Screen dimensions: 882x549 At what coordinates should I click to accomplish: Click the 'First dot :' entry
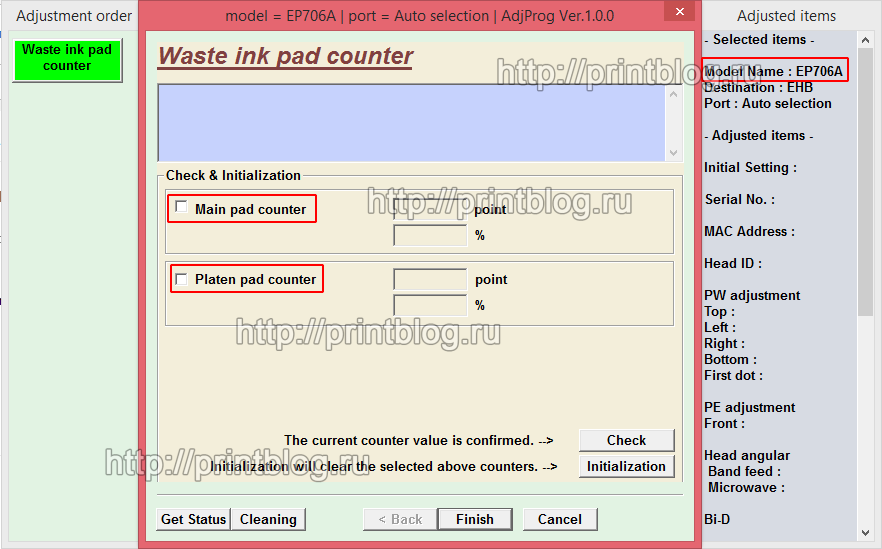click(734, 375)
